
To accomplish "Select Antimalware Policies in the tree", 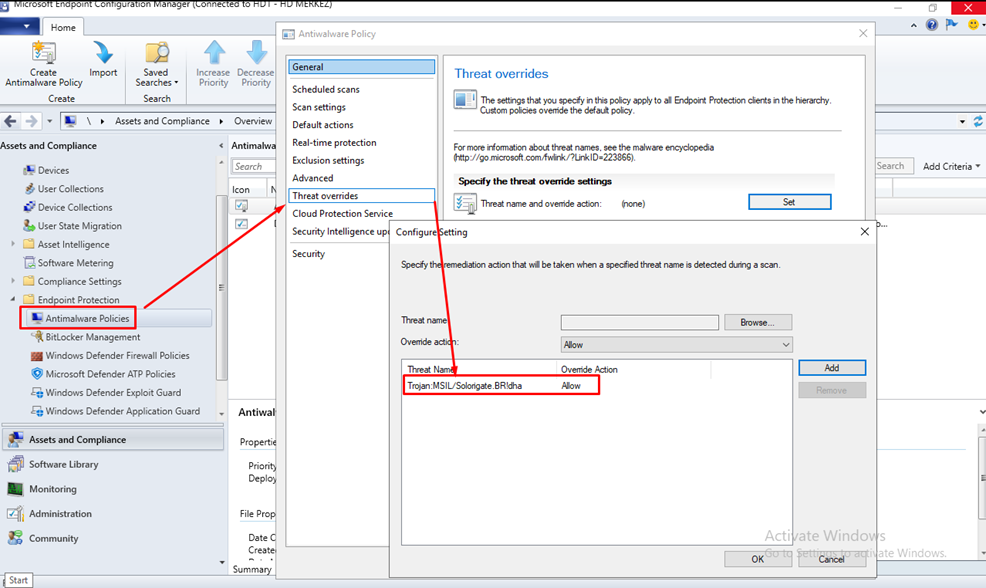I will (x=87, y=318).
